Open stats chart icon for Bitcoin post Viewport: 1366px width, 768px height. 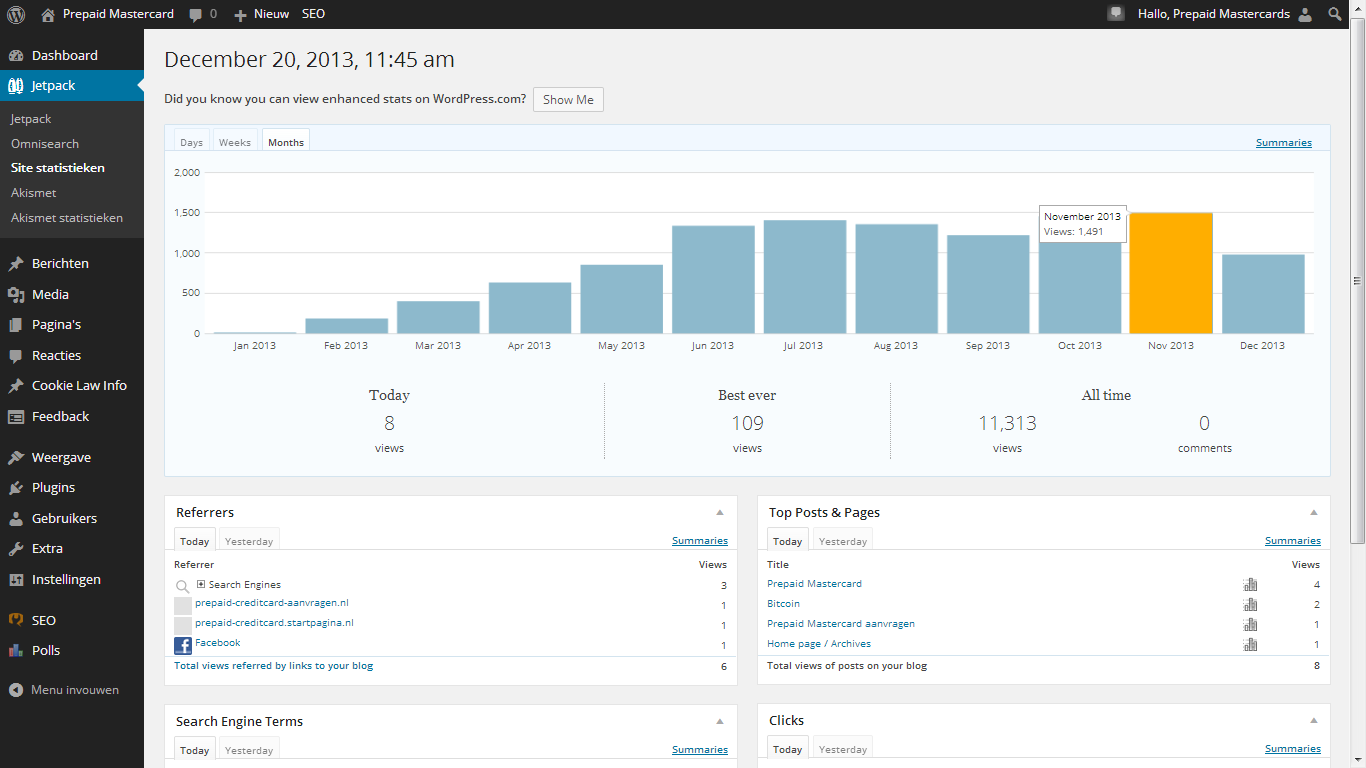[1250, 605]
